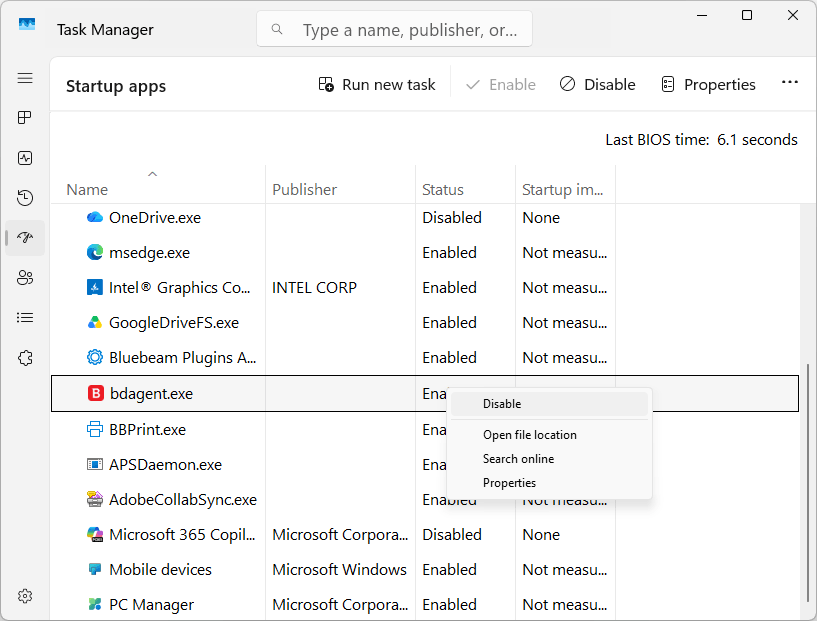Click the Intel Graphics Command icon
The height and width of the screenshot is (621, 817).
[94, 287]
